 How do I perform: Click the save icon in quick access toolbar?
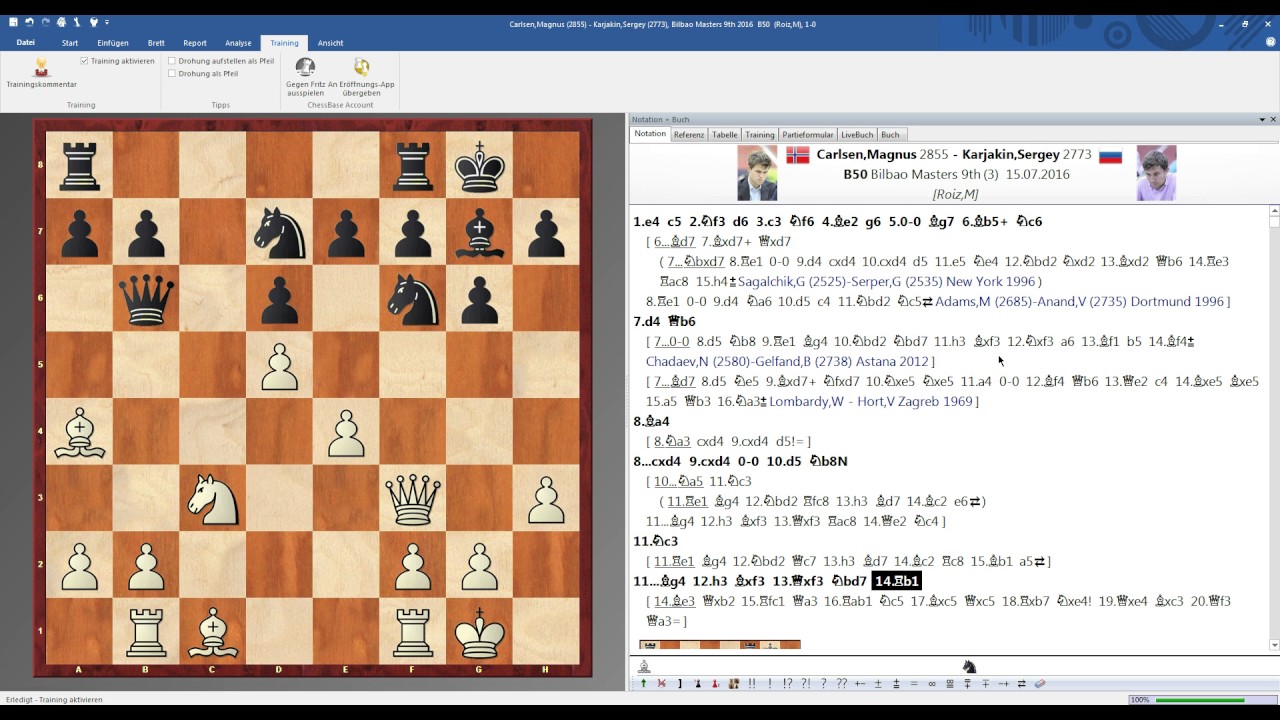tap(13, 22)
